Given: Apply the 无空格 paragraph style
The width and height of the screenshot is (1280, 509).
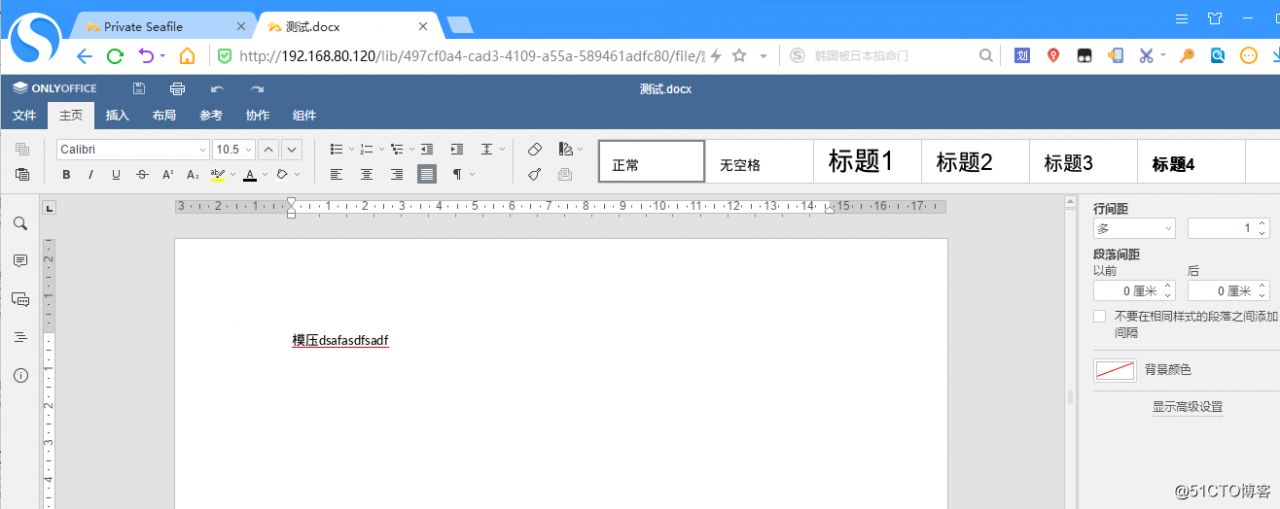Looking at the screenshot, I should [x=760, y=161].
